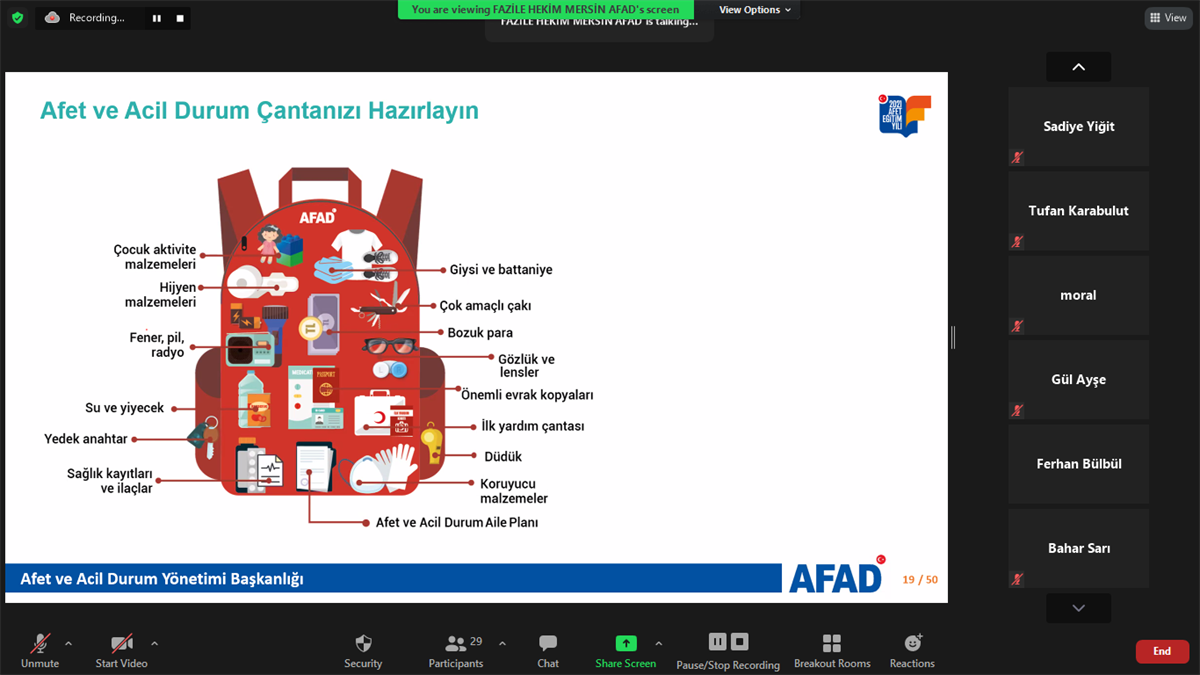This screenshot has width=1200, height=675.
Task: Stop recording beside the Recording... indicator
Action: tap(180, 18)
